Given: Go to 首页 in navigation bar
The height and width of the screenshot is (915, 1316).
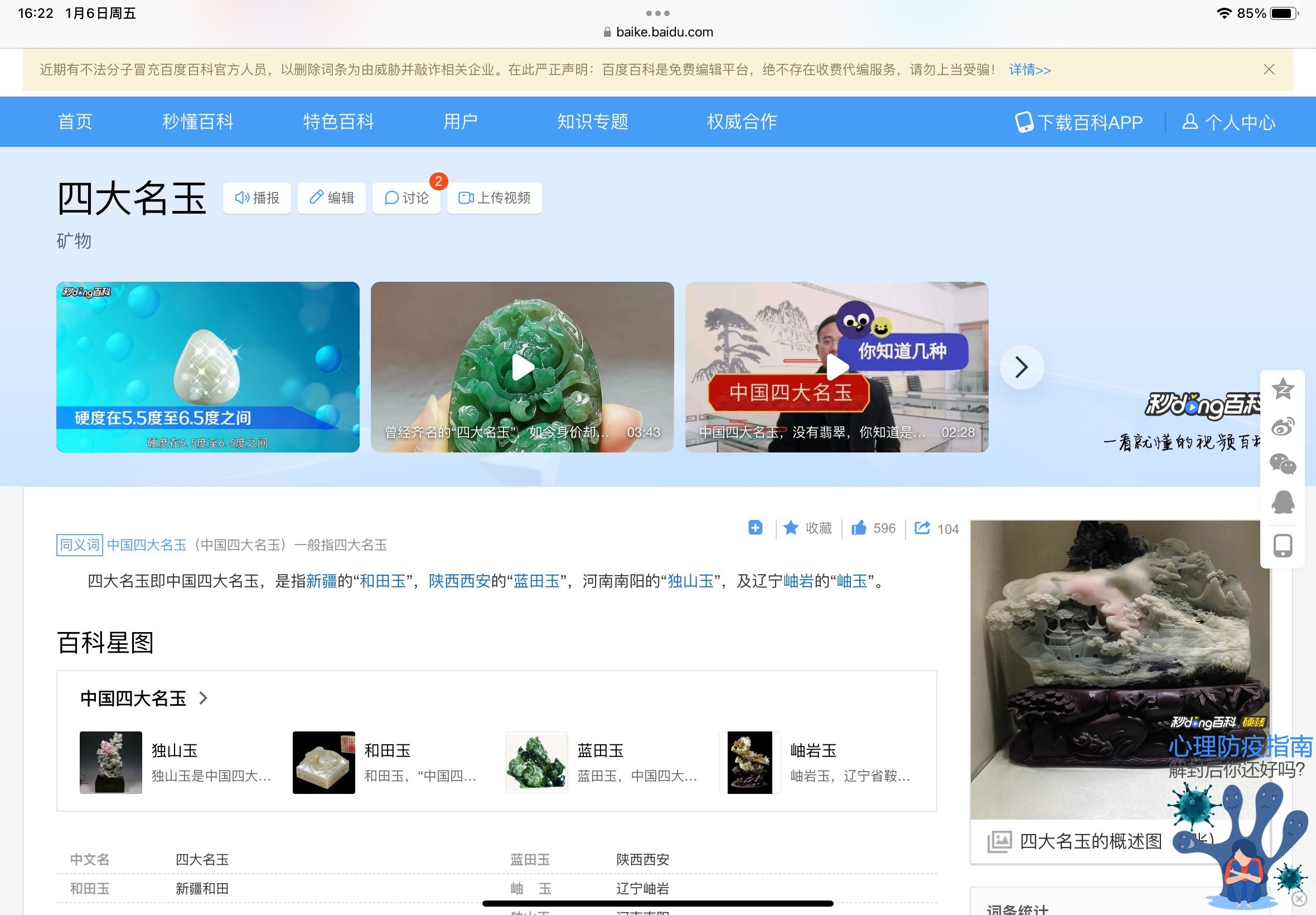Looking at the screenshot, I should click(75, 122).
